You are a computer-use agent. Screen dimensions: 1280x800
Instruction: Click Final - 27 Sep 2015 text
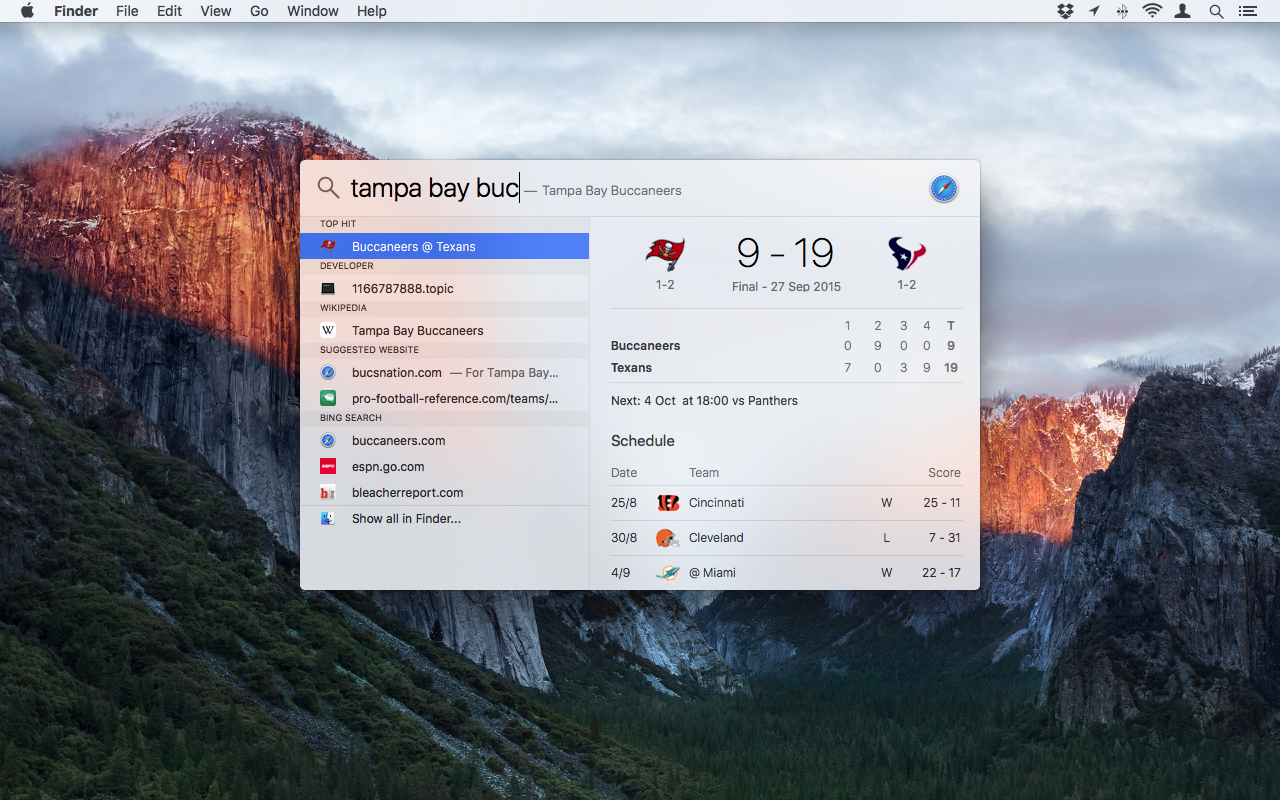point(786,286)
